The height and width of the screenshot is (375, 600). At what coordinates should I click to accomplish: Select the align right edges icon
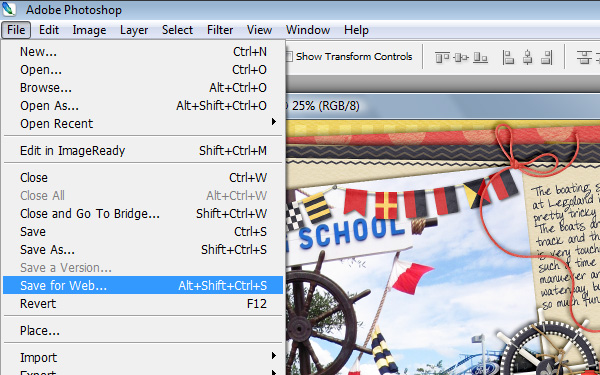pos(547,58)
